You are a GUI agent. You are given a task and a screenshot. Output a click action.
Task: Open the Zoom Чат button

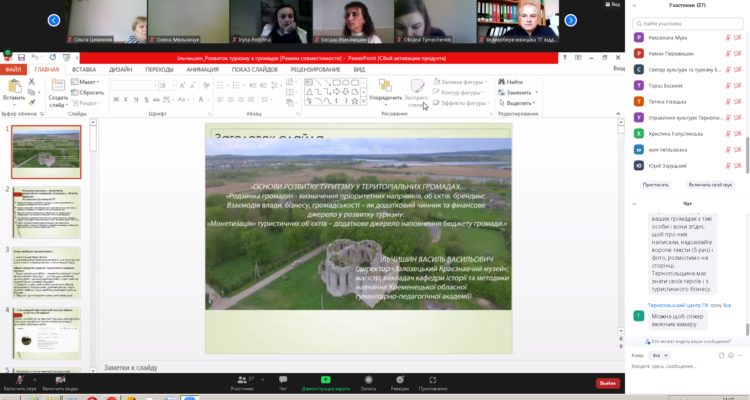click(x=283, y=383)
